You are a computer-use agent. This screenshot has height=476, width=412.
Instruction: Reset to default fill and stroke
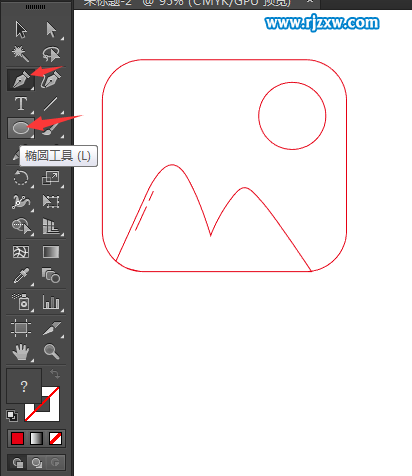coord(12,416)
